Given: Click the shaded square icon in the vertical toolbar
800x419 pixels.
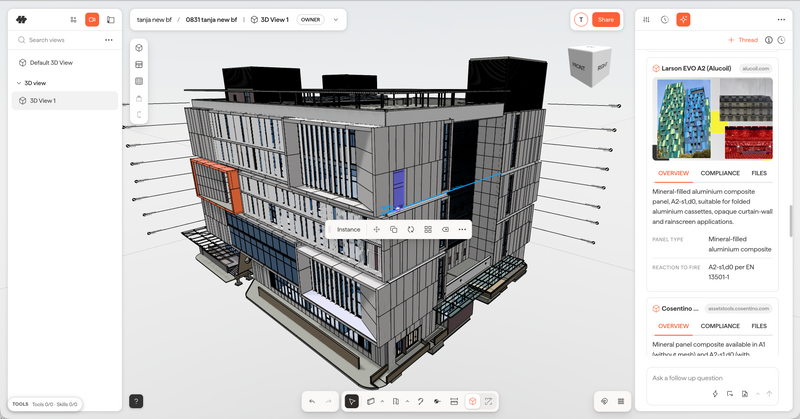Looking at the screenshot, I should (139, 81).
